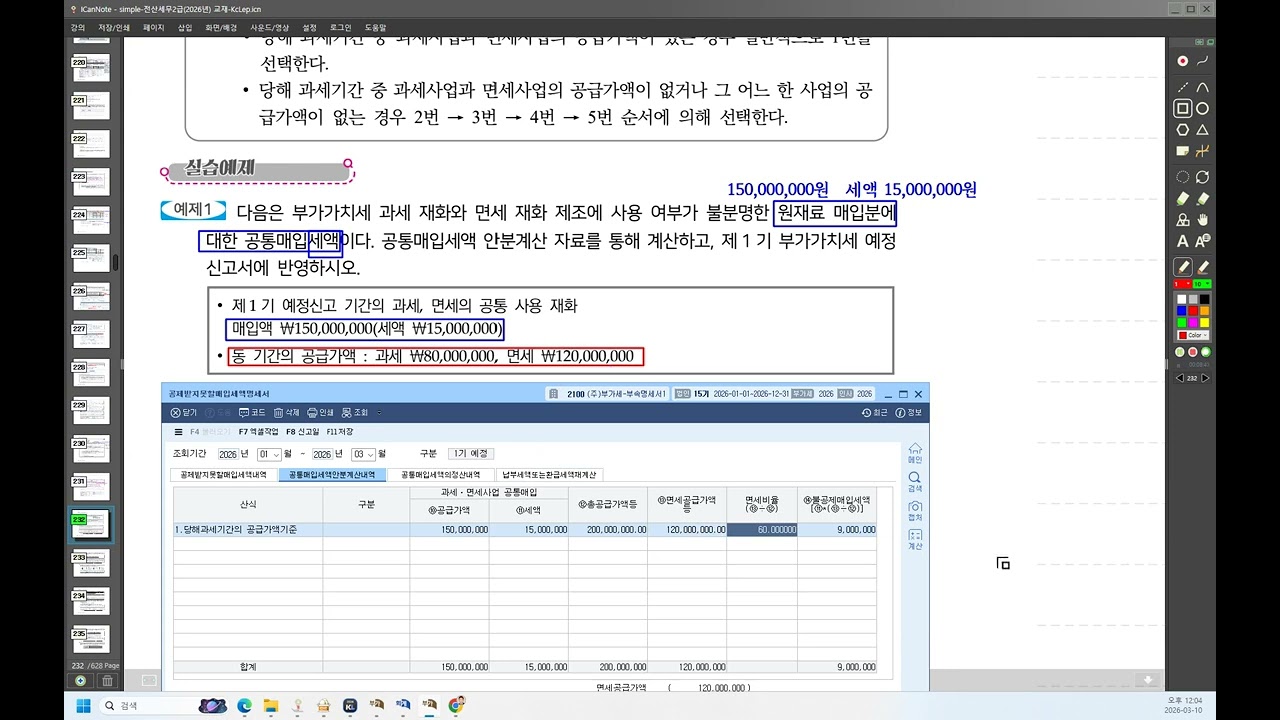Click the 닫기 close button in KcLep toolbar
Screen dimensions: 1280x720
[184, 412]
